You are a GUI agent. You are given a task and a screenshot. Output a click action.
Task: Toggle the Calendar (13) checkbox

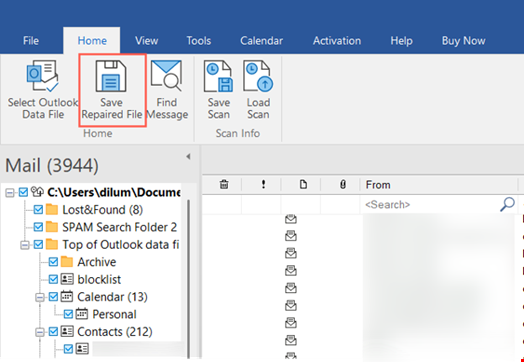(x=53, y=296)
